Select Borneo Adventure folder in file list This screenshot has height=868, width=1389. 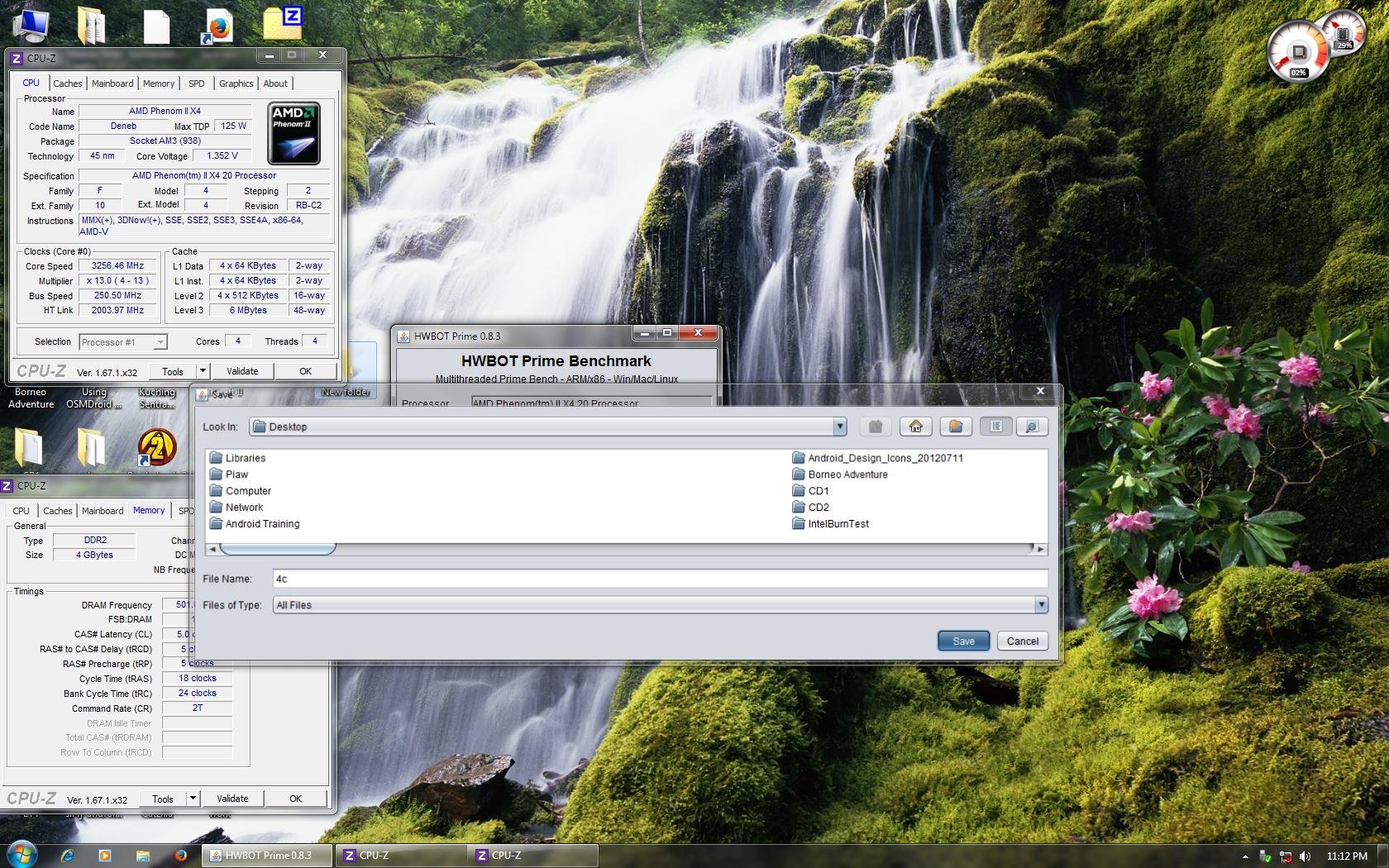tap(840, 475)
